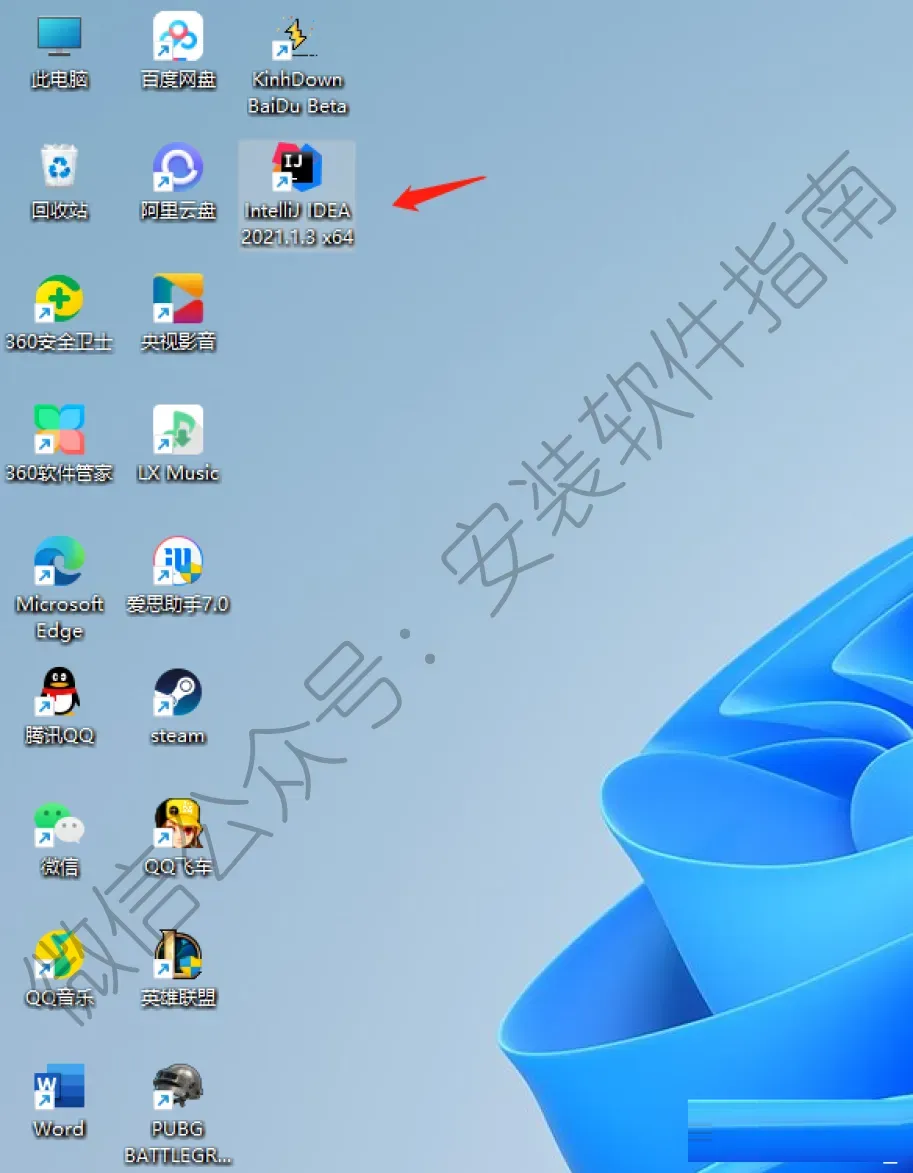Image resolution: width=913 pixels, height=1173 pixels.
Task: Click the 爱思助手7.0 shortcut icon
Action: [x=178, y=560]
